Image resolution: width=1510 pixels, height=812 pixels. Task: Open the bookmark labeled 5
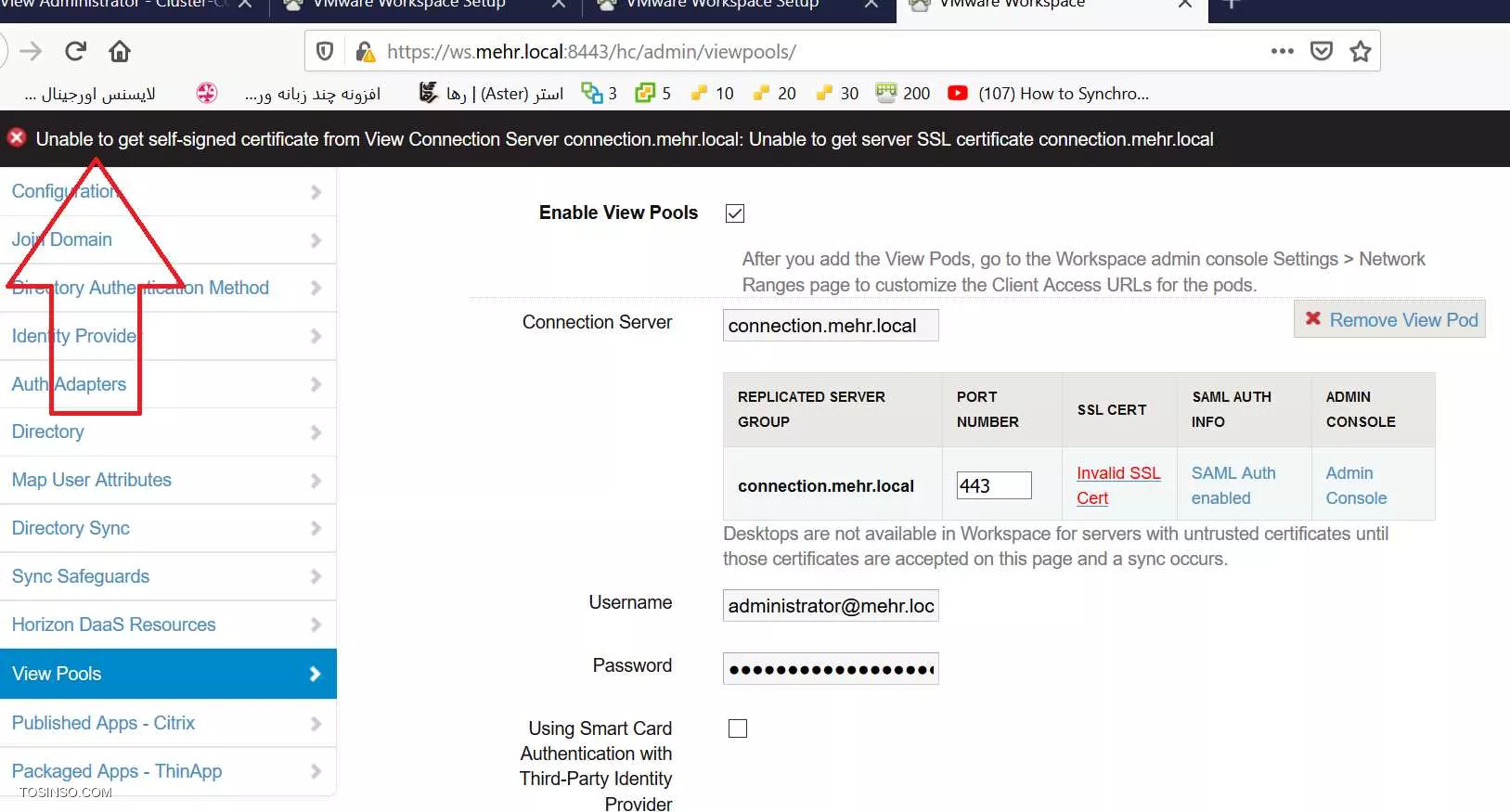[x=653, y=93]
